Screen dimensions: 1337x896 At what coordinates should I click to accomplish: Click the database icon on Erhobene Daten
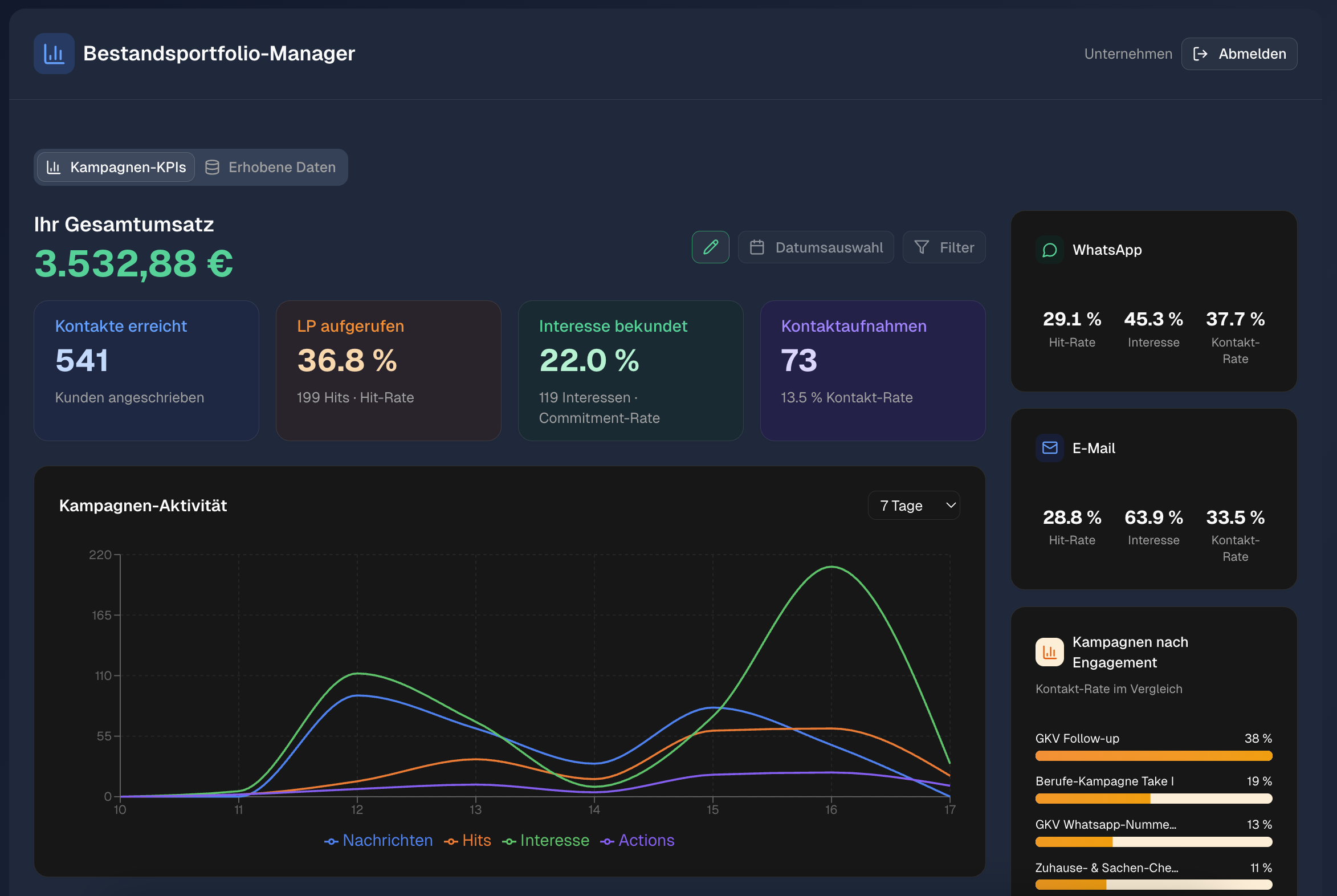[213, 167]
